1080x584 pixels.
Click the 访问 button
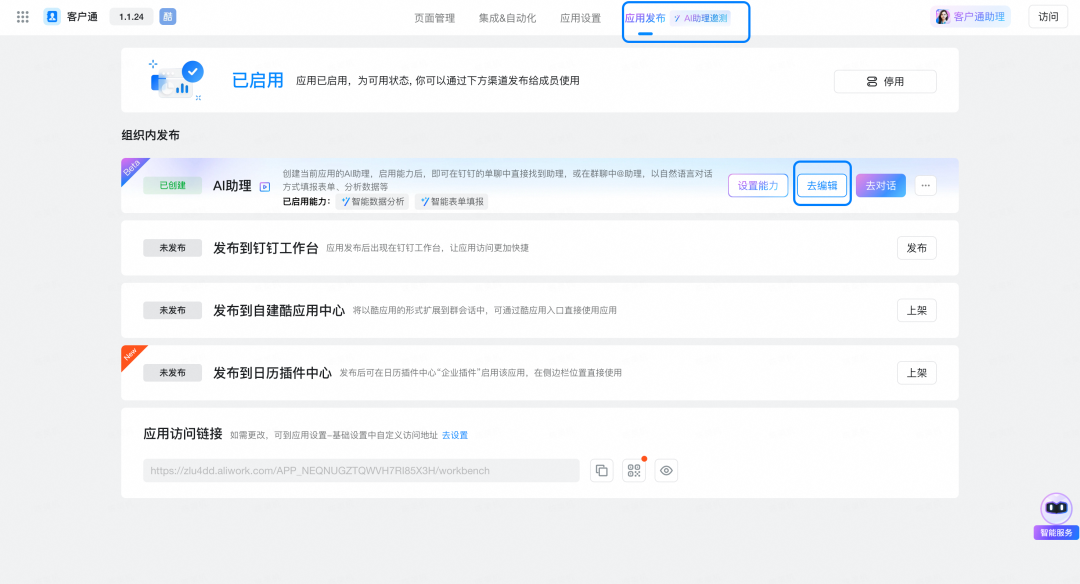[x=1048, y=17]
